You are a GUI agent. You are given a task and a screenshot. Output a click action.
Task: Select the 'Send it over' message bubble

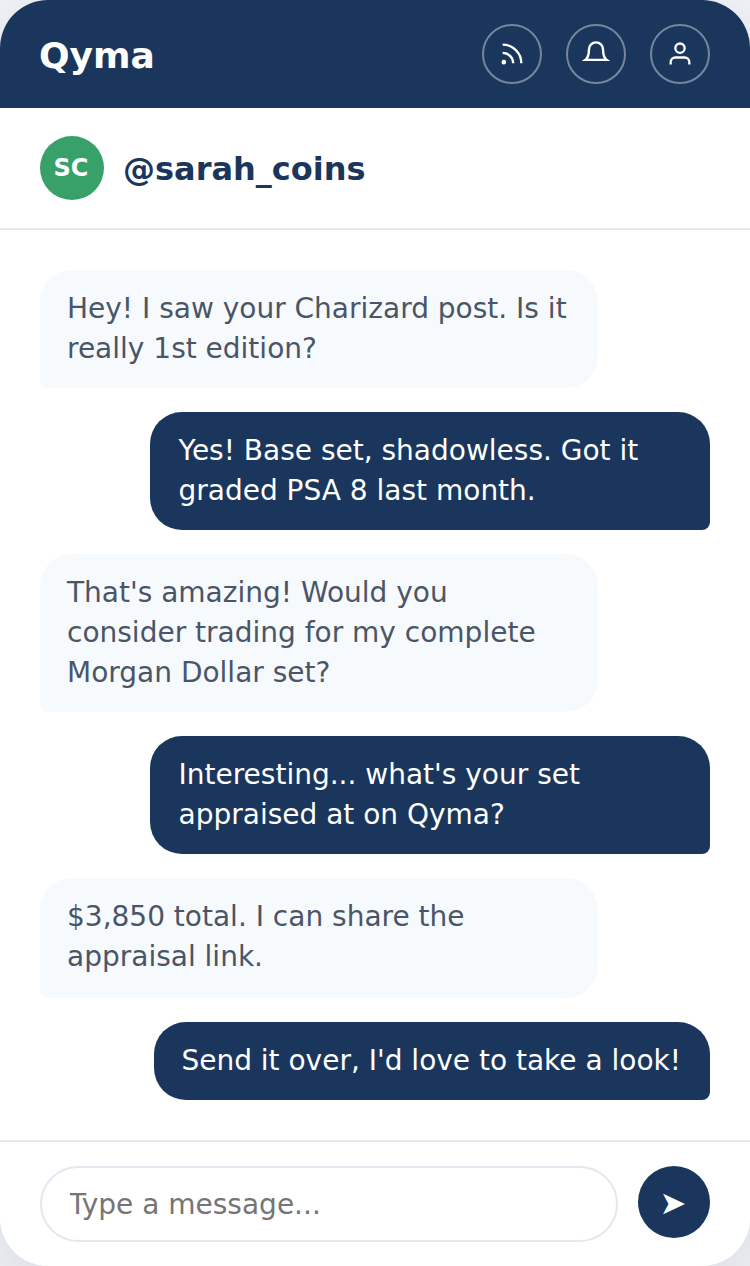pyautogui.click(x=431, y=1061)
